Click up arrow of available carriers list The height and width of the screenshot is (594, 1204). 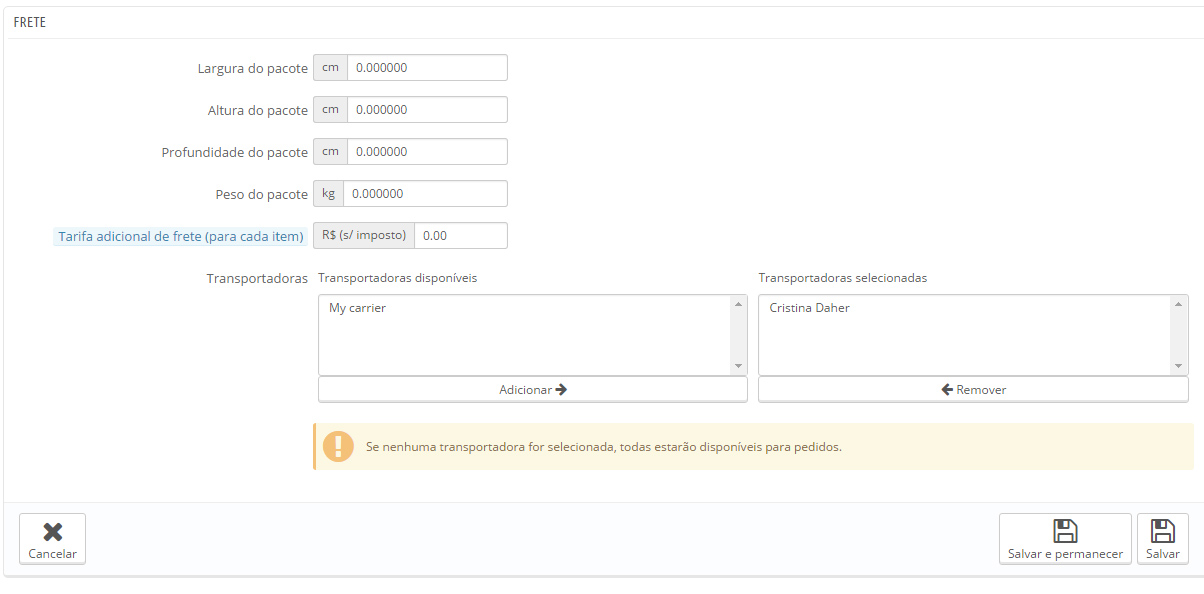739,303
